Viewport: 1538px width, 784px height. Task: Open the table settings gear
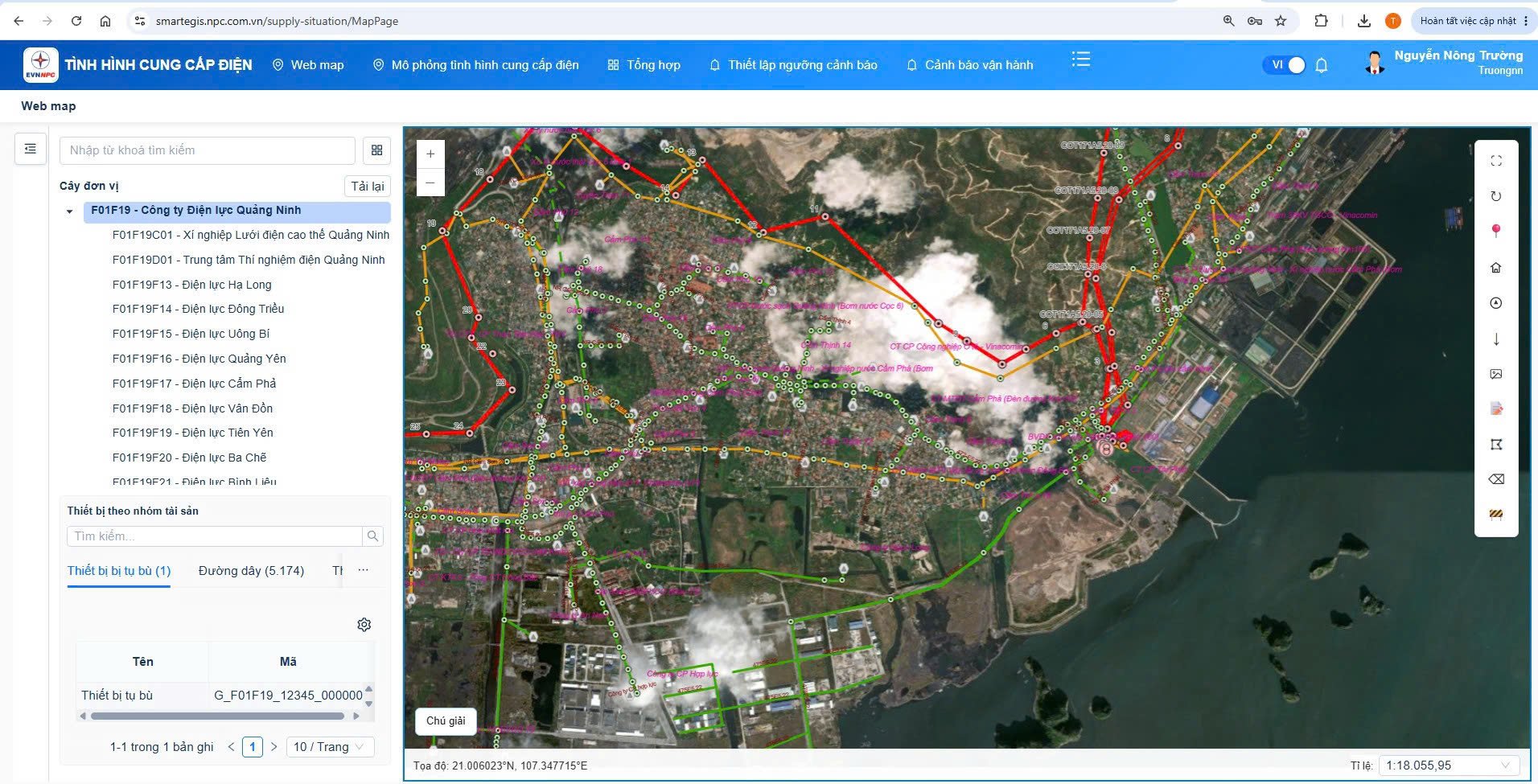coord(364,625)
